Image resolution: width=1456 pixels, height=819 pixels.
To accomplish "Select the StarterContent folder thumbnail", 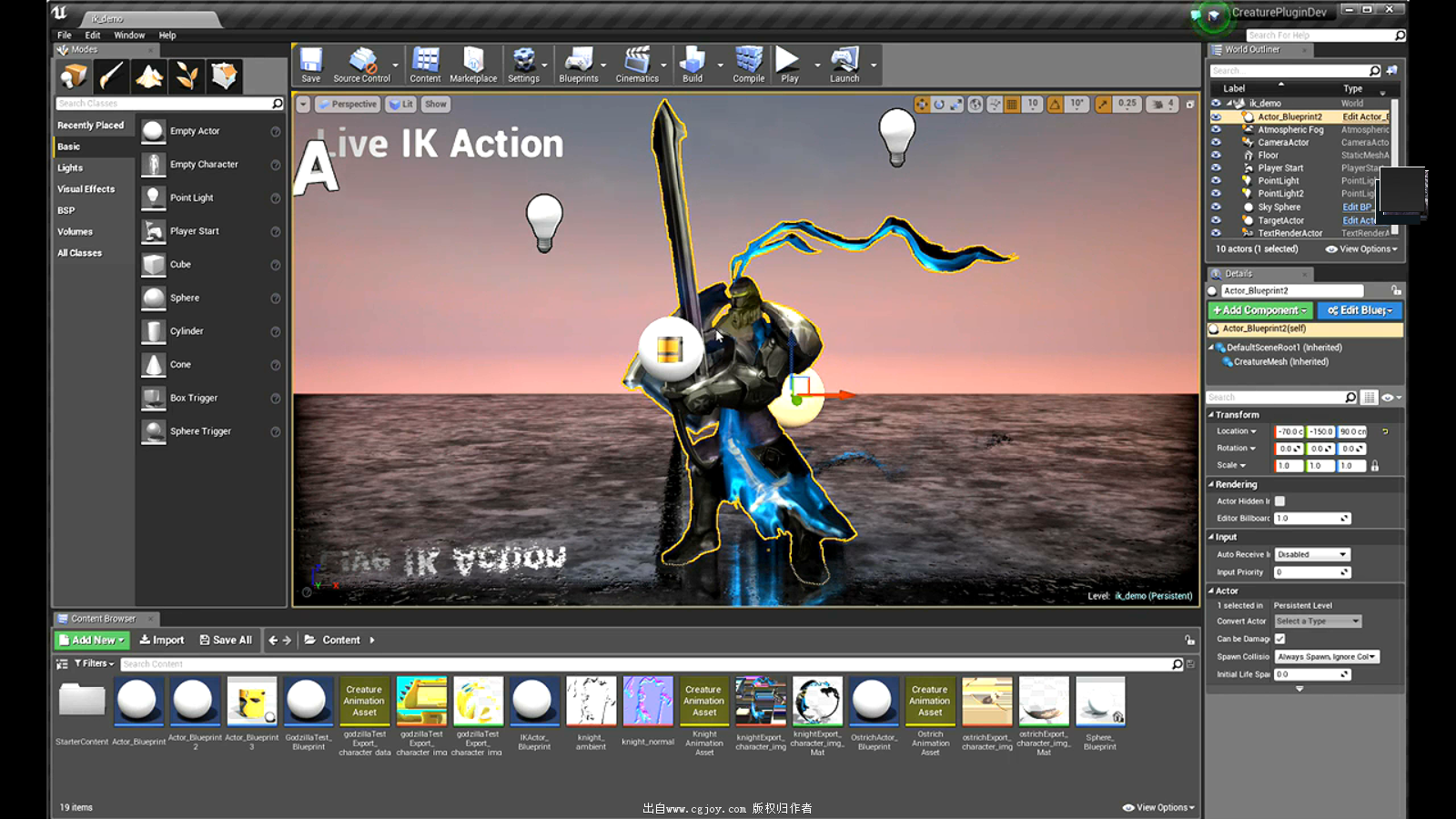I will tap(82, 701).
